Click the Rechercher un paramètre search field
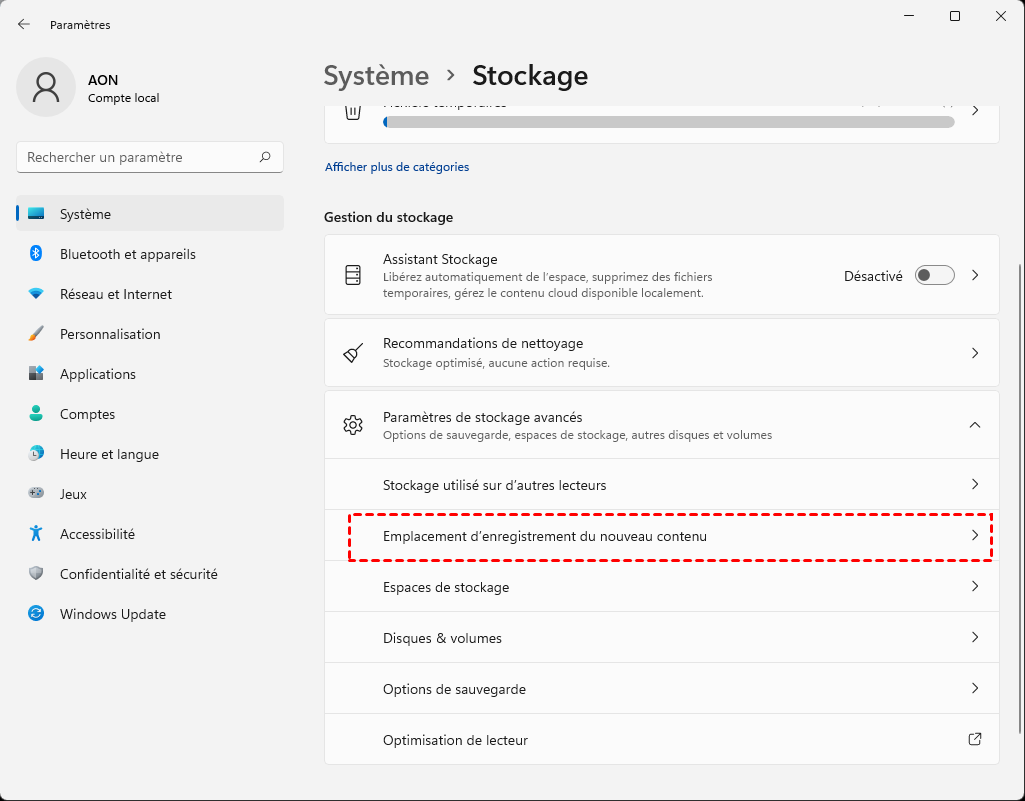Screen dimensions: 1025x801 point(140,157)
